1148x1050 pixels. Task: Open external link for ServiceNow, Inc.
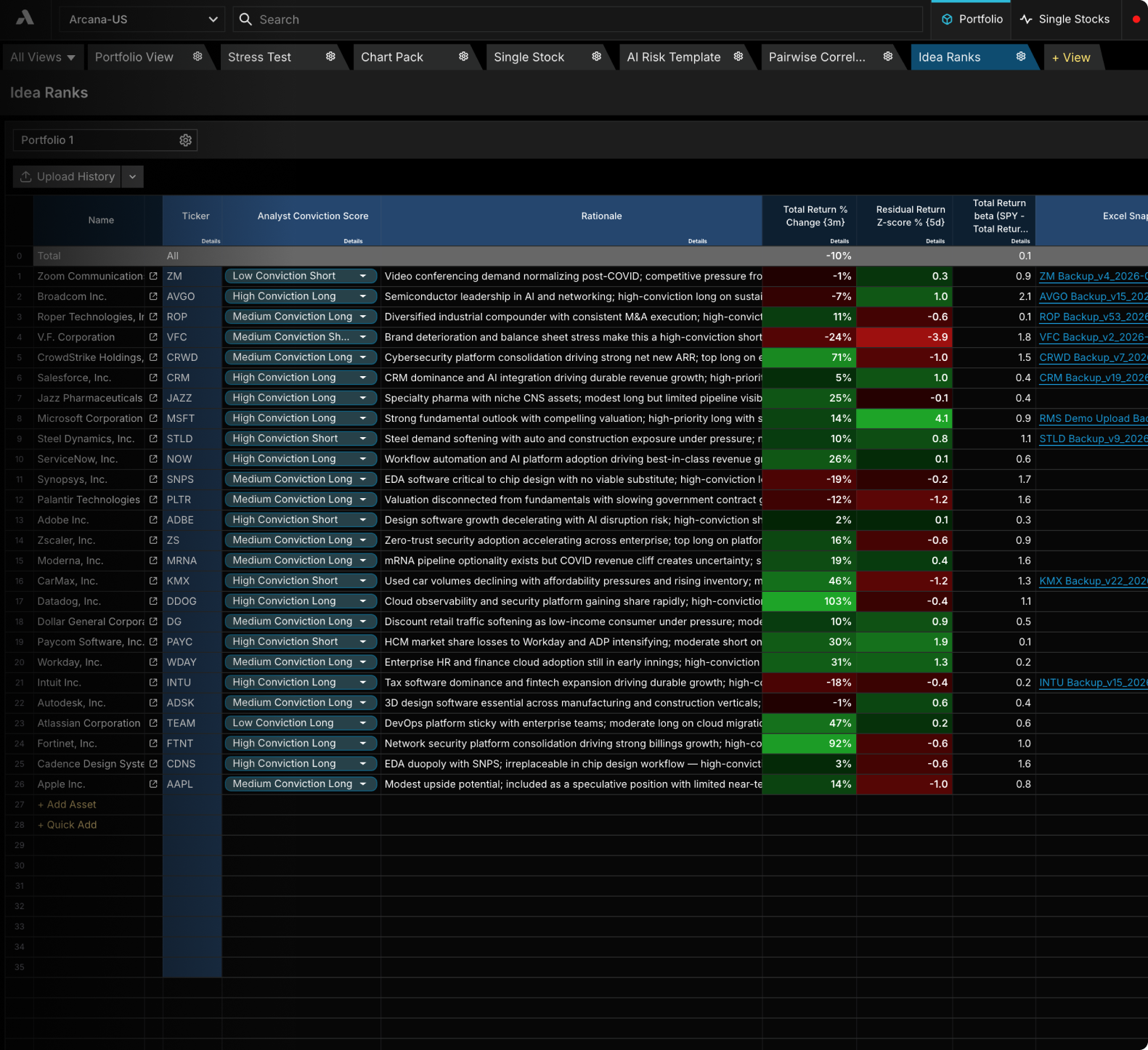click(153, 459)
